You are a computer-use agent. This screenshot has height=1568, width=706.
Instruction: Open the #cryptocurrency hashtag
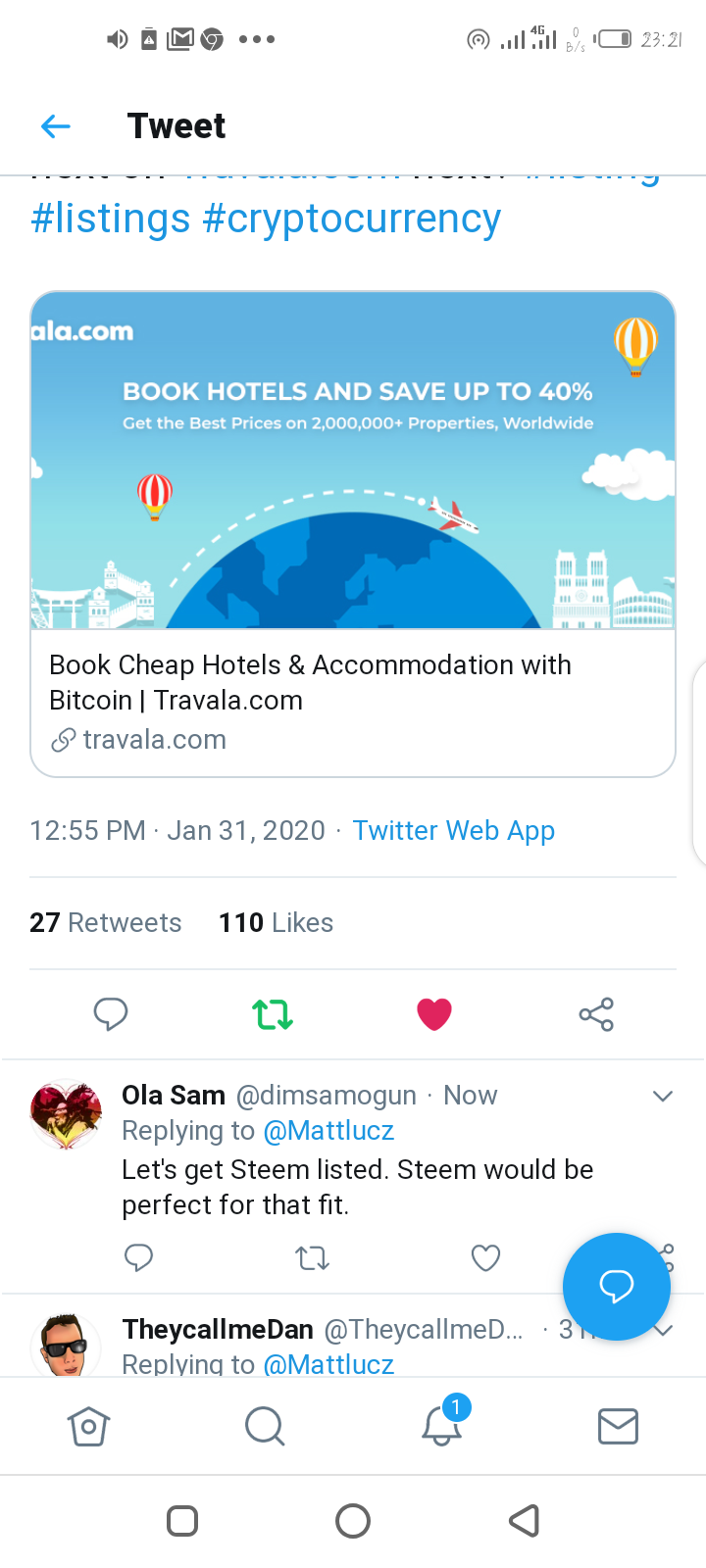tap(351, 218)
